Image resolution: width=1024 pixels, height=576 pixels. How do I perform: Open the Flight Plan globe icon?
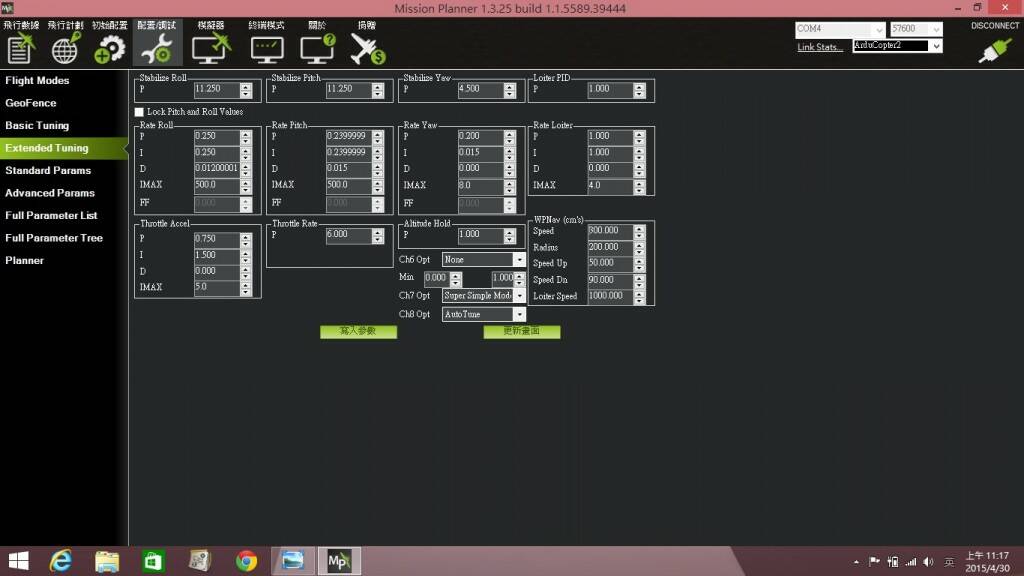click(x=65, y=48)
